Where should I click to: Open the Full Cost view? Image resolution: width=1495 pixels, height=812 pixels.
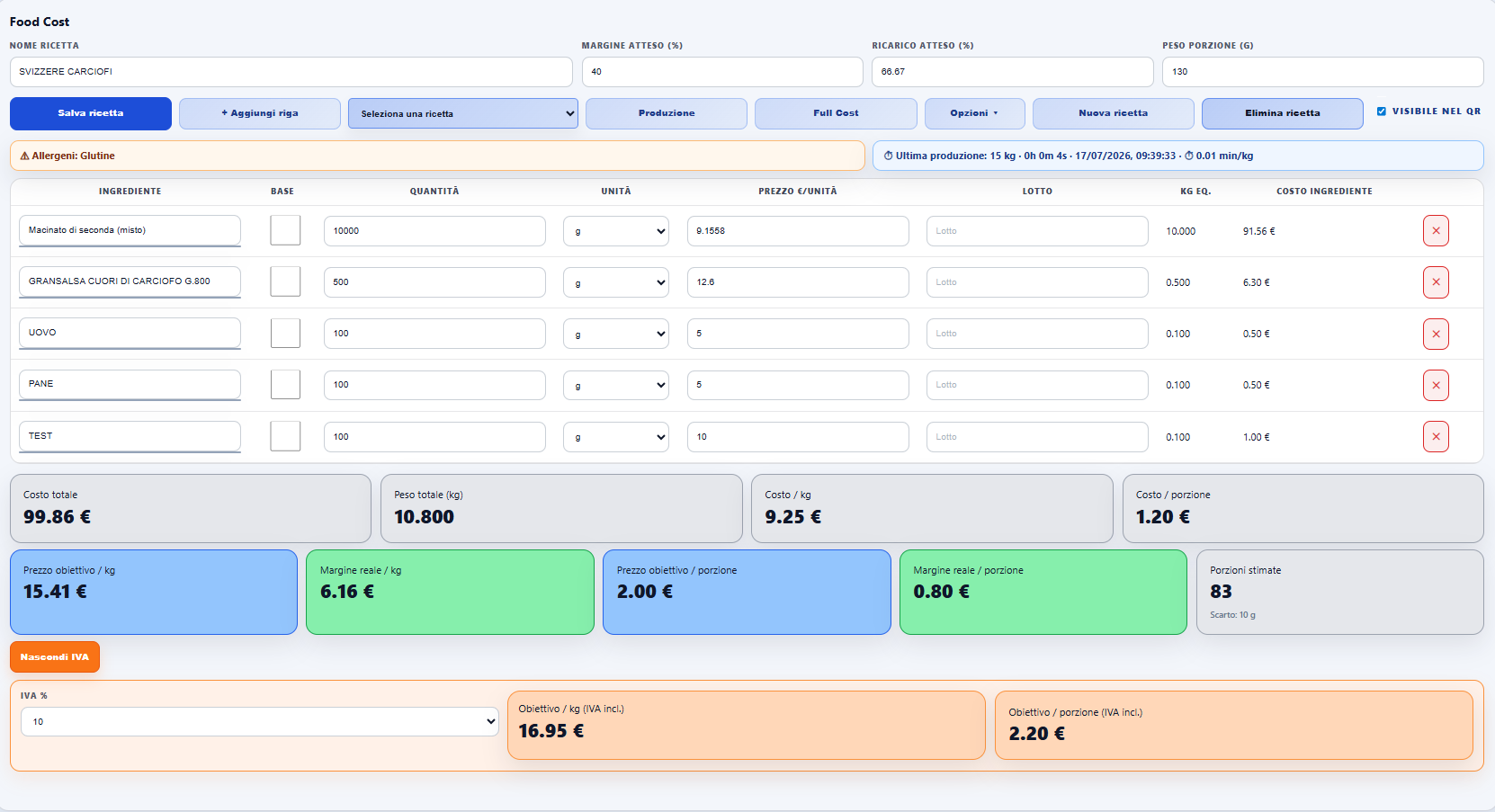click(836, 113)
